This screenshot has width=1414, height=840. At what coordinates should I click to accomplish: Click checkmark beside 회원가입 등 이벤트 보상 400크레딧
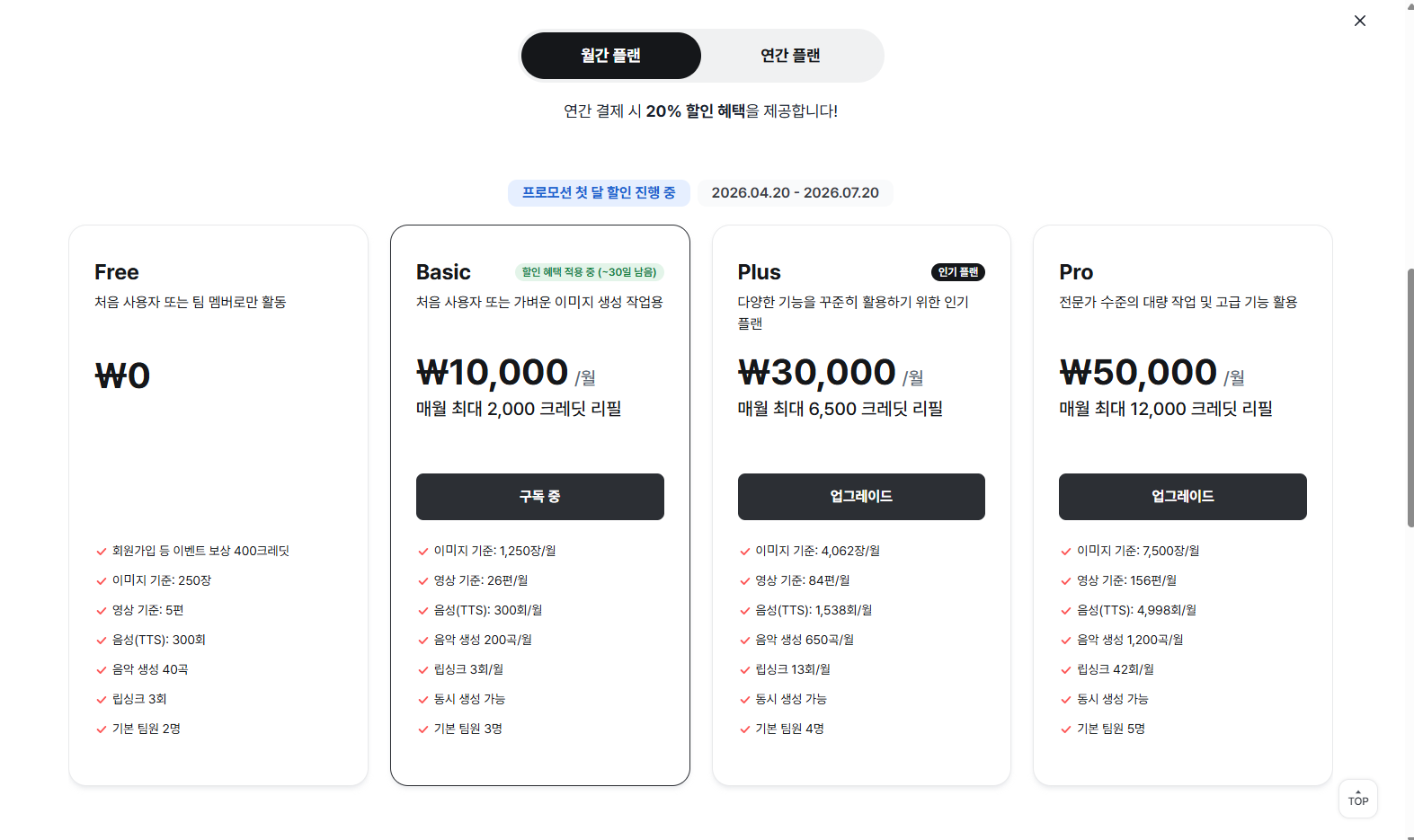pos(102,552)
